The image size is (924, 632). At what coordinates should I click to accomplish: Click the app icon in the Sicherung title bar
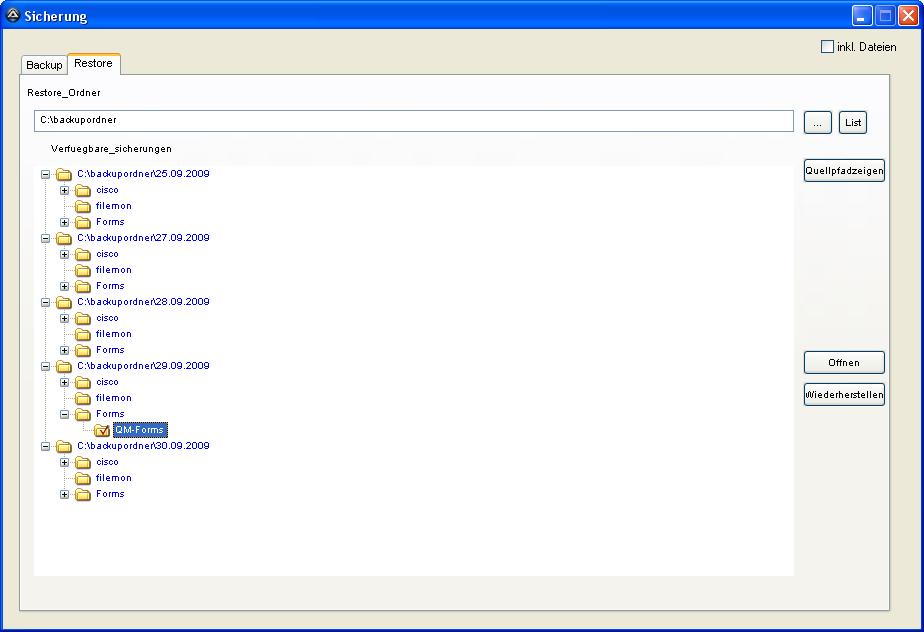[13, 16]
